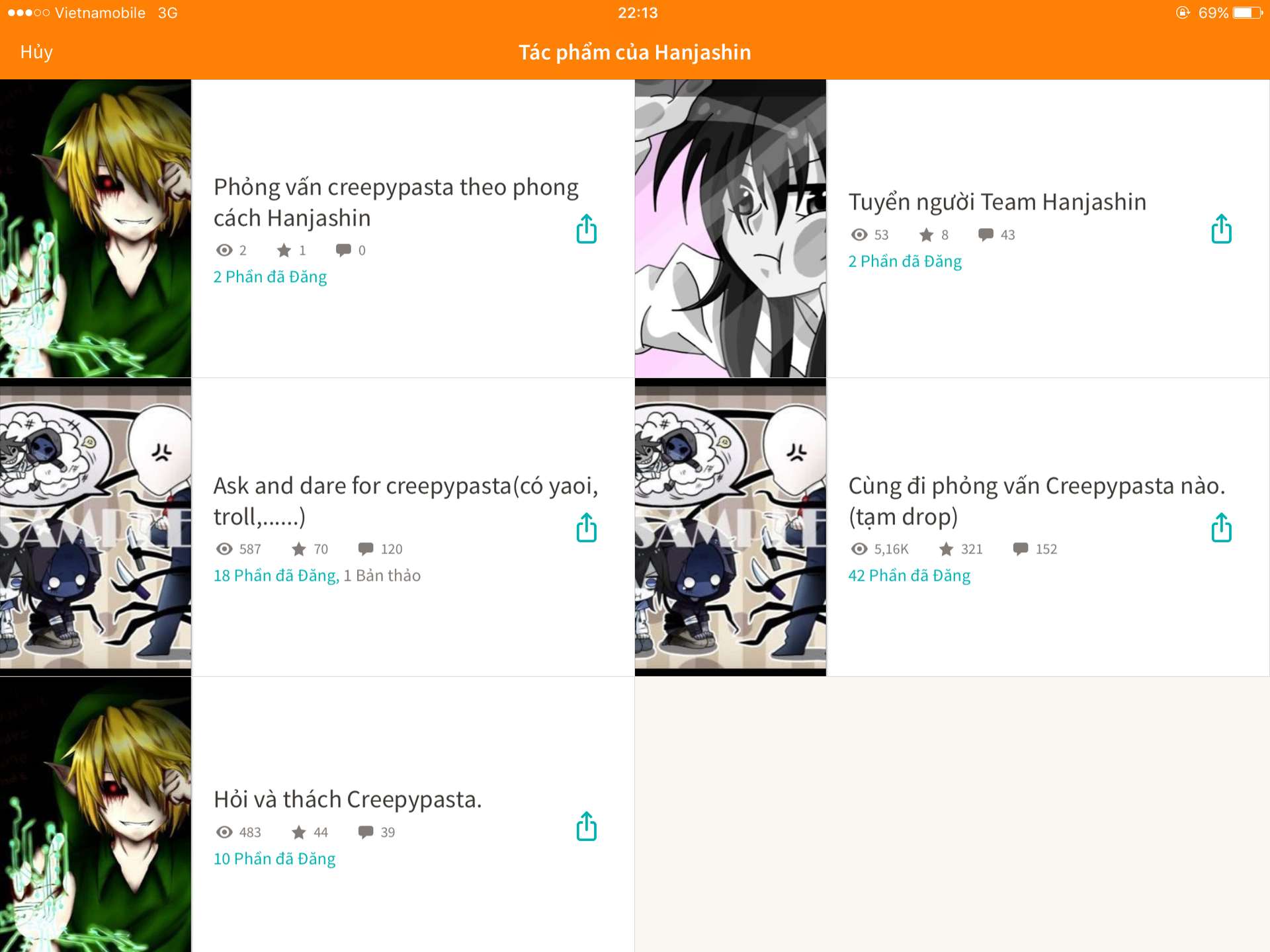Viewport: 1270px width, 952px height.
Task: Open Hỏi và thách Creepypasta title
Action: [x=347, y=799]
